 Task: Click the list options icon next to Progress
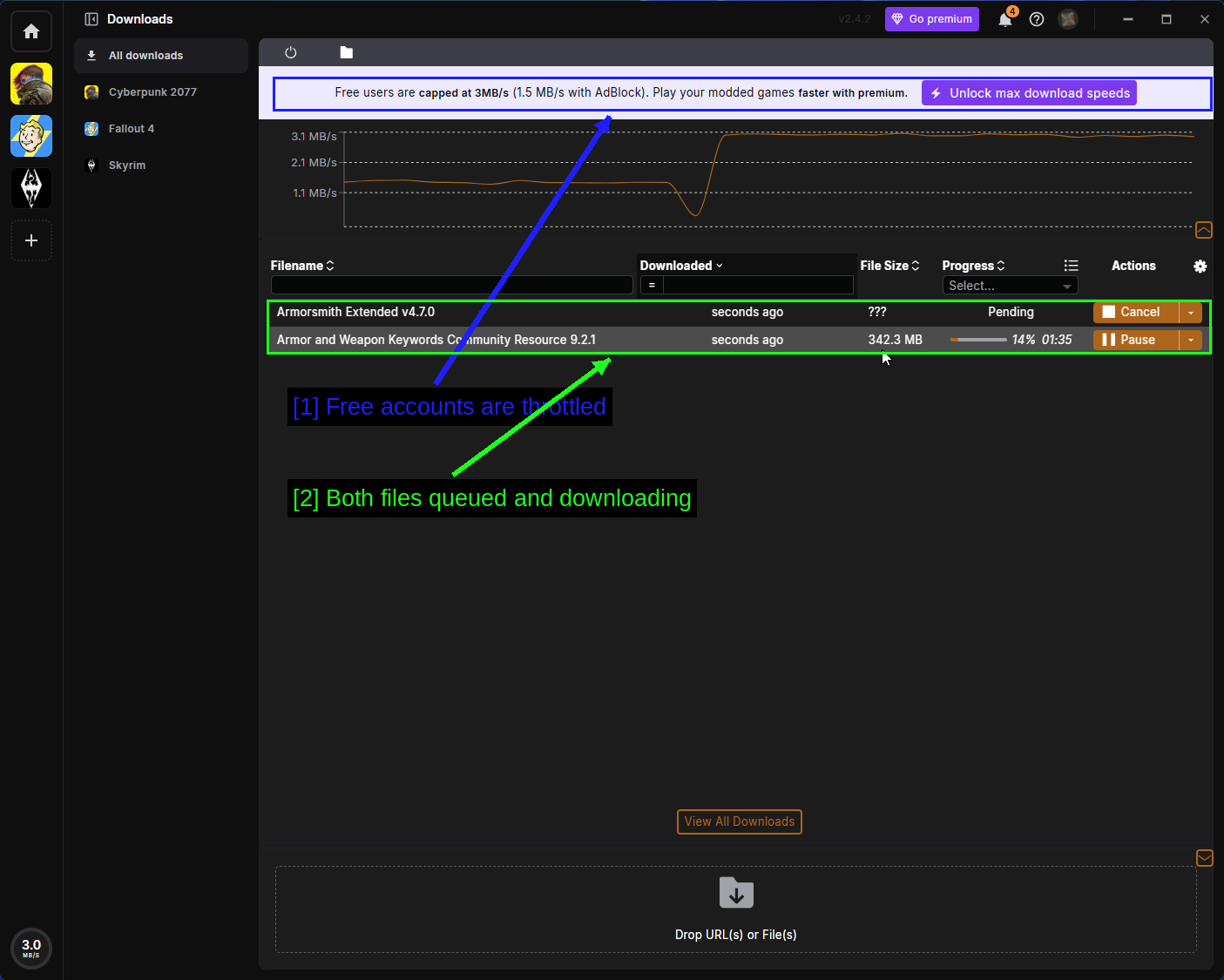pyautogui.click(x=1072, y=266)
